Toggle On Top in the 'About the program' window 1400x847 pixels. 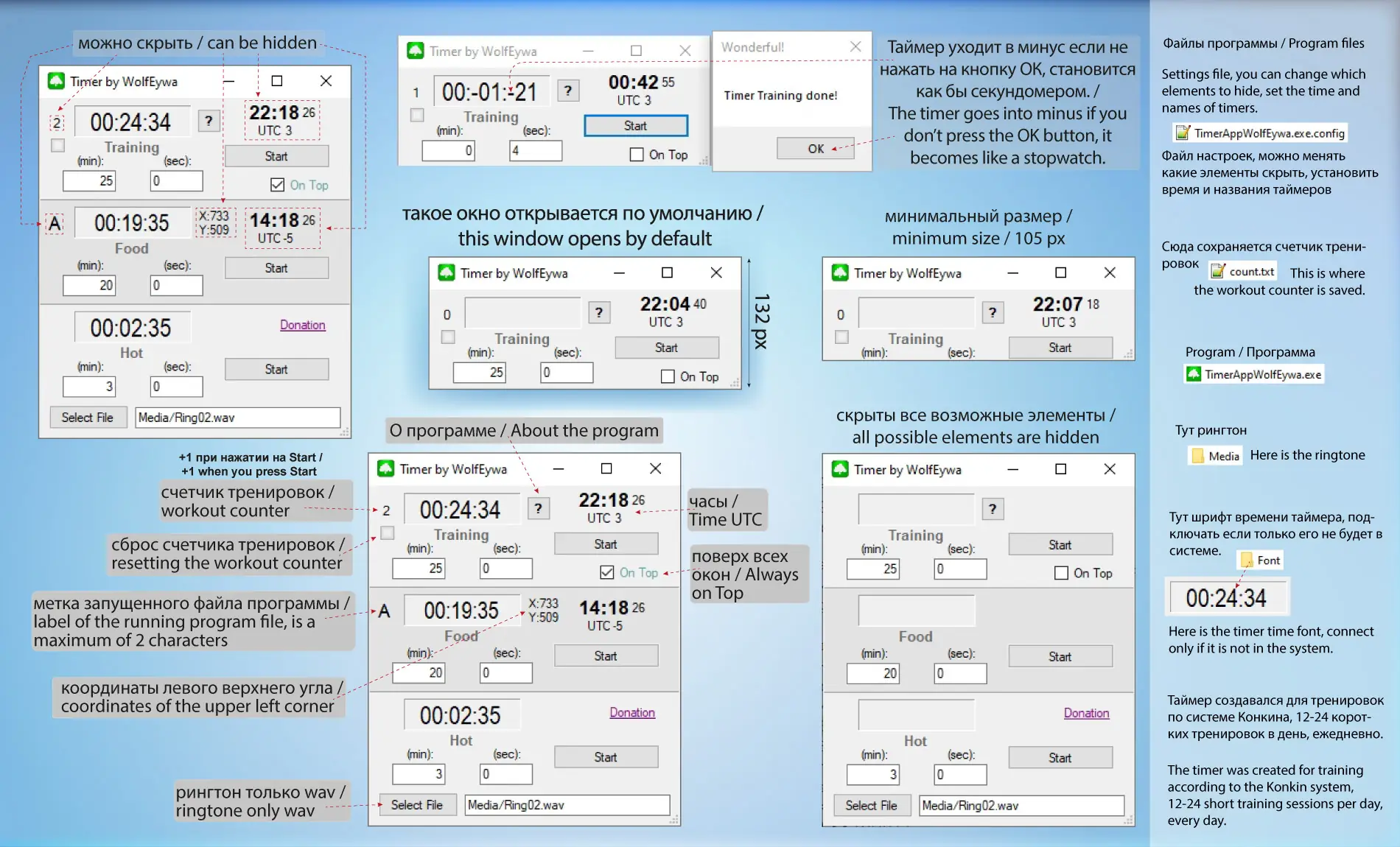(607, 572)
